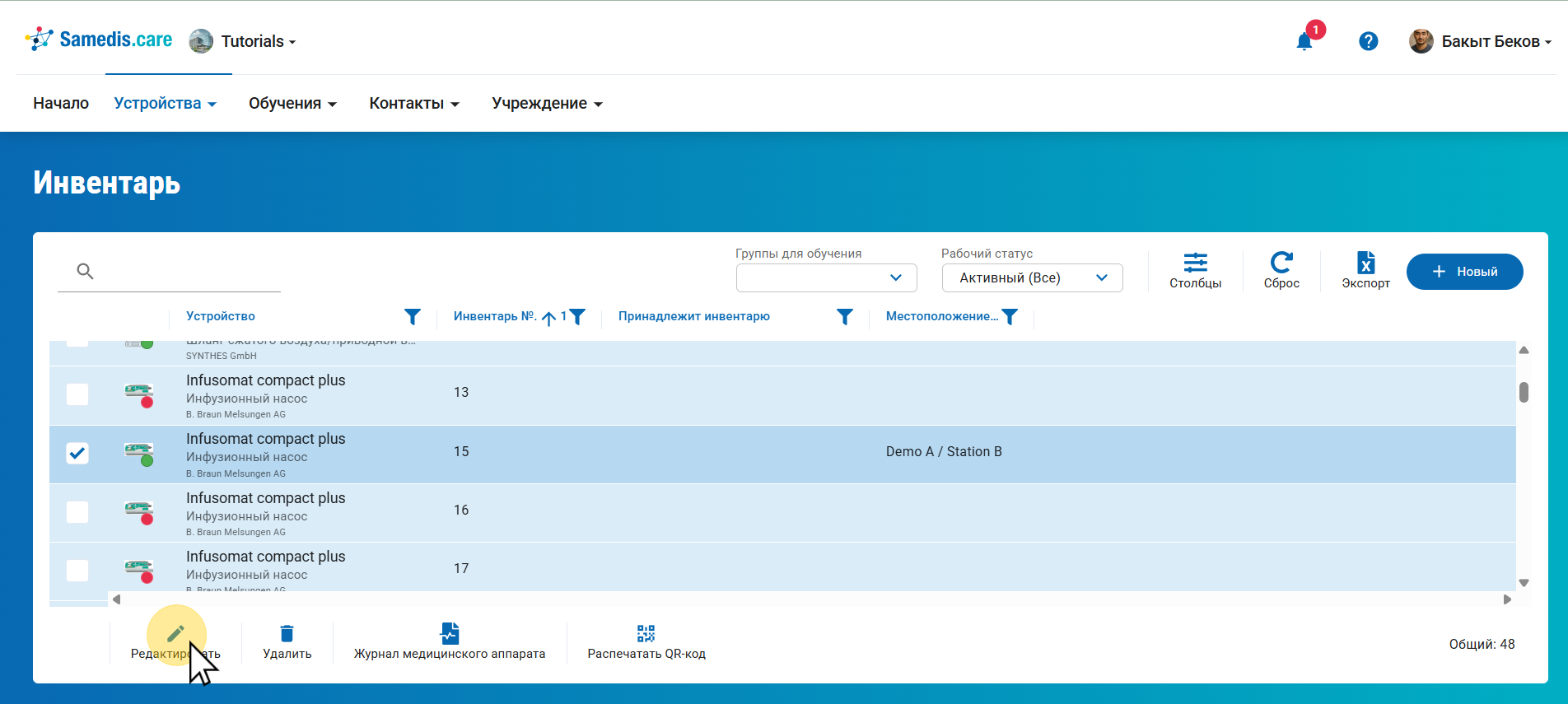Select checkbox for inventory 17 row
The width and height of the screenshot is (1568, 704).
[x=77, y=571]
